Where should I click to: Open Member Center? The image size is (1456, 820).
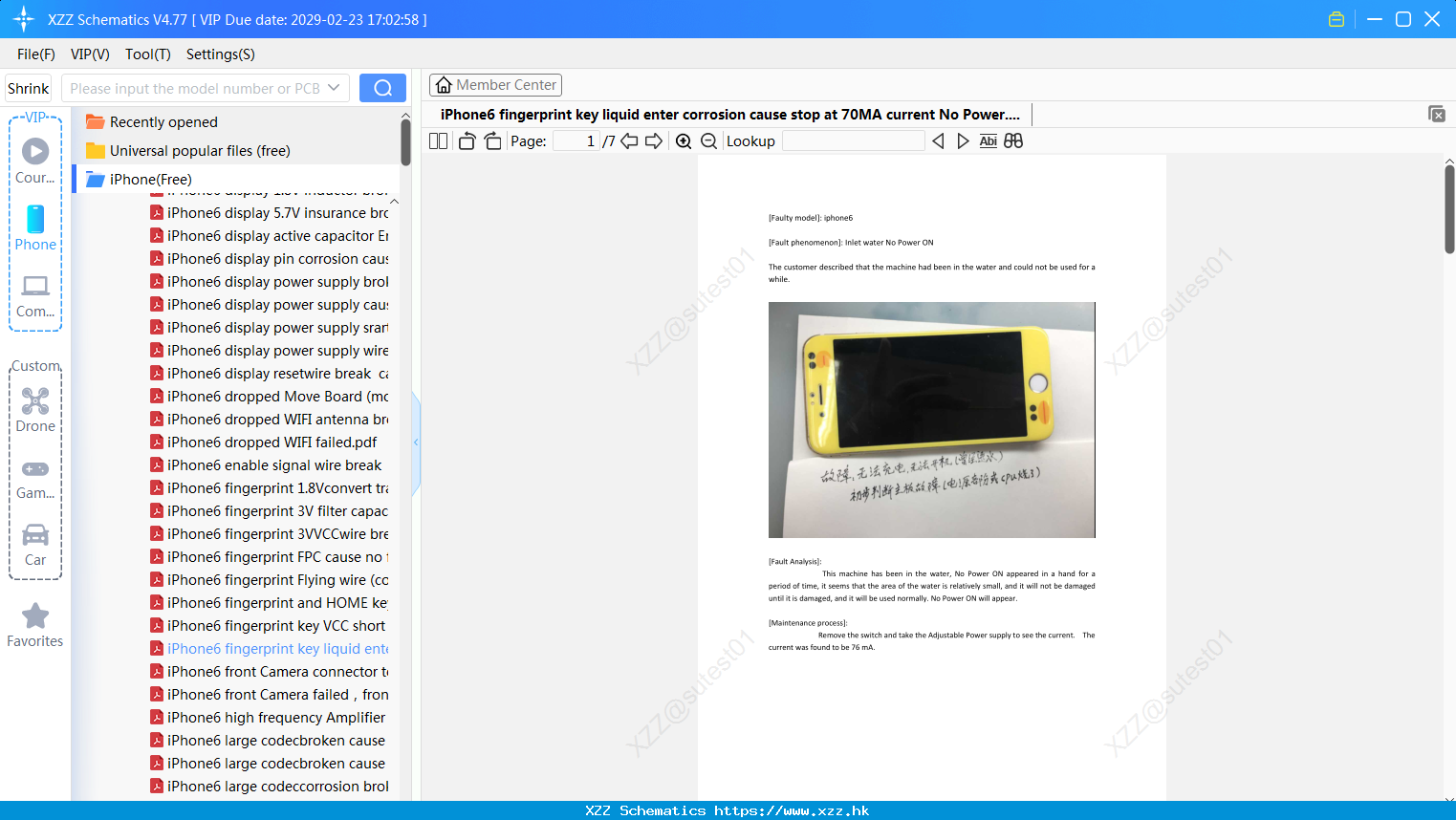pyautogui.click(x=495, y=85)
